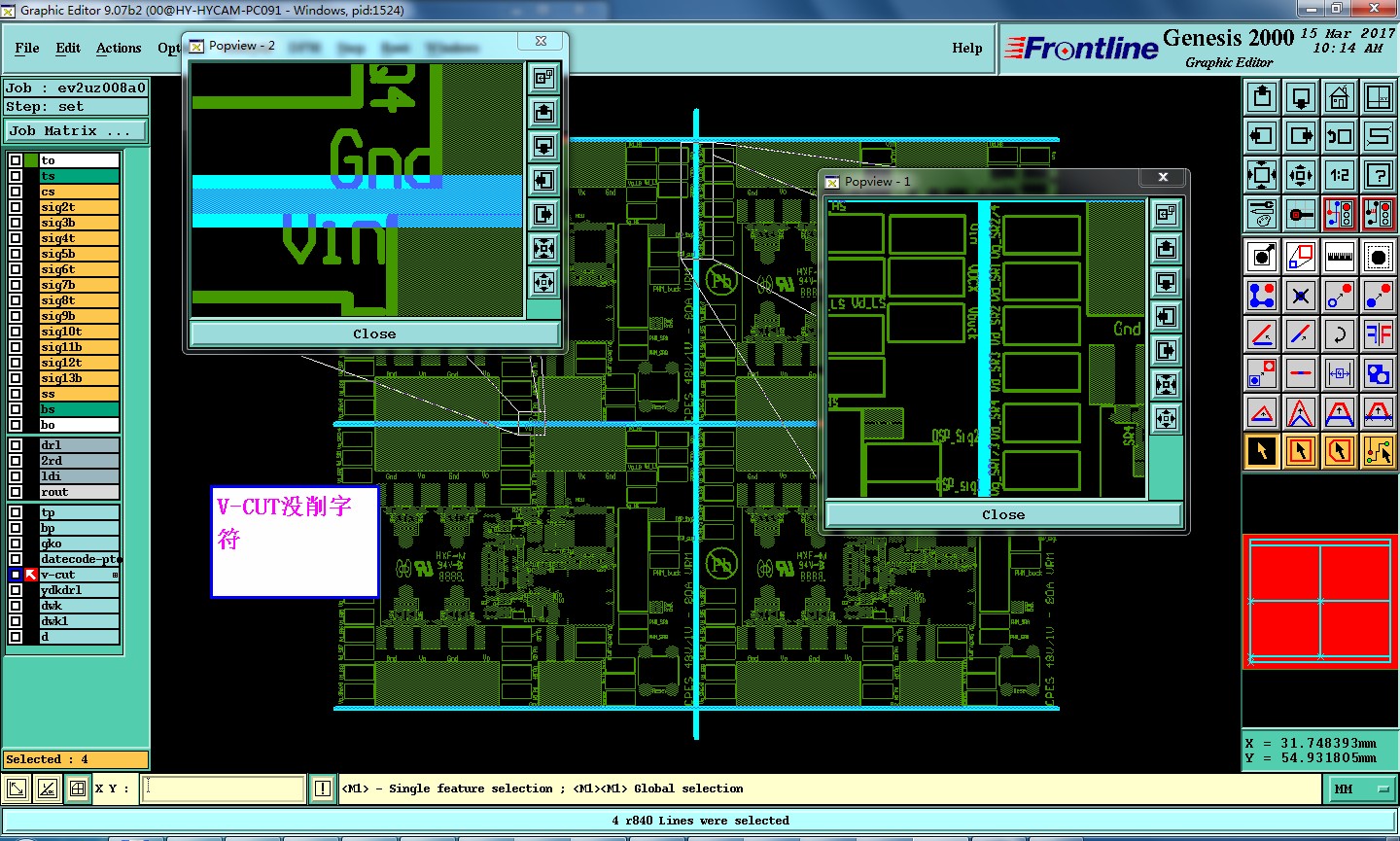
Task: Click the 1:2 scale view icon
Action: [1339, 175]
